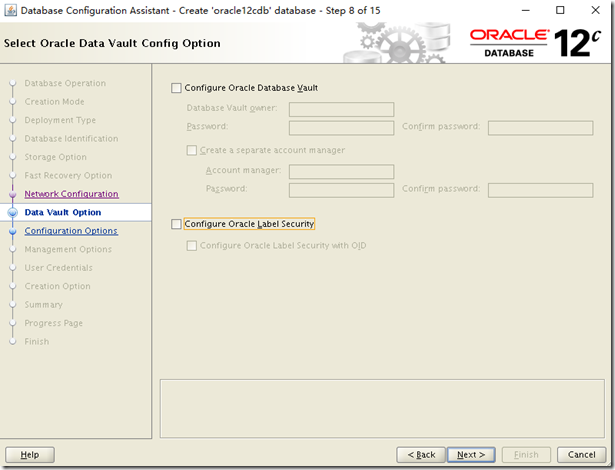
Task: Click the greyed-out Finish button
Action: (526, 455)
